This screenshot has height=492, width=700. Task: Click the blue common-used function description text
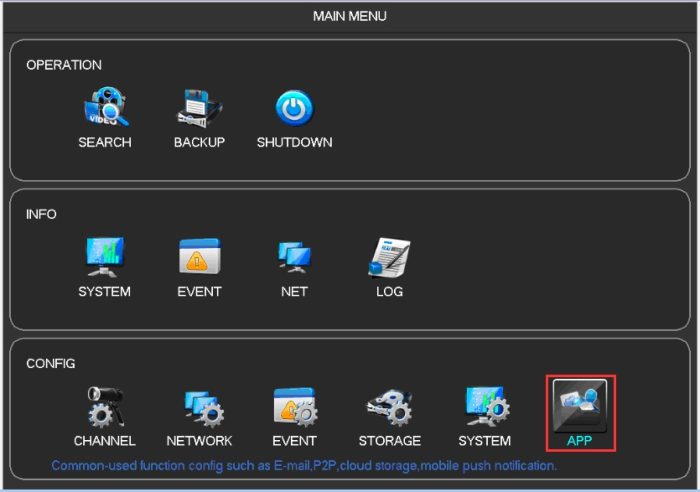tap(304, 466)
